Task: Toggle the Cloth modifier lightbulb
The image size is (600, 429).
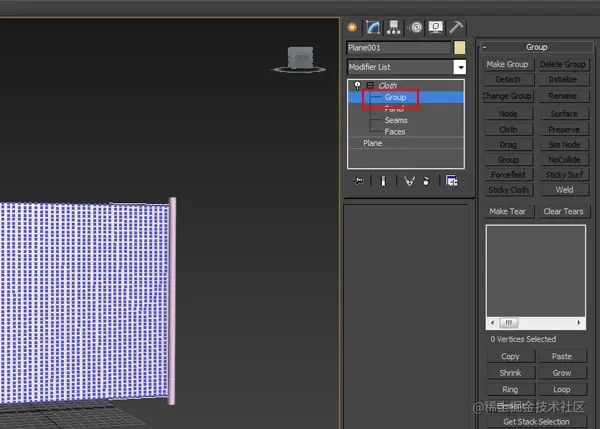Action: 357,85
